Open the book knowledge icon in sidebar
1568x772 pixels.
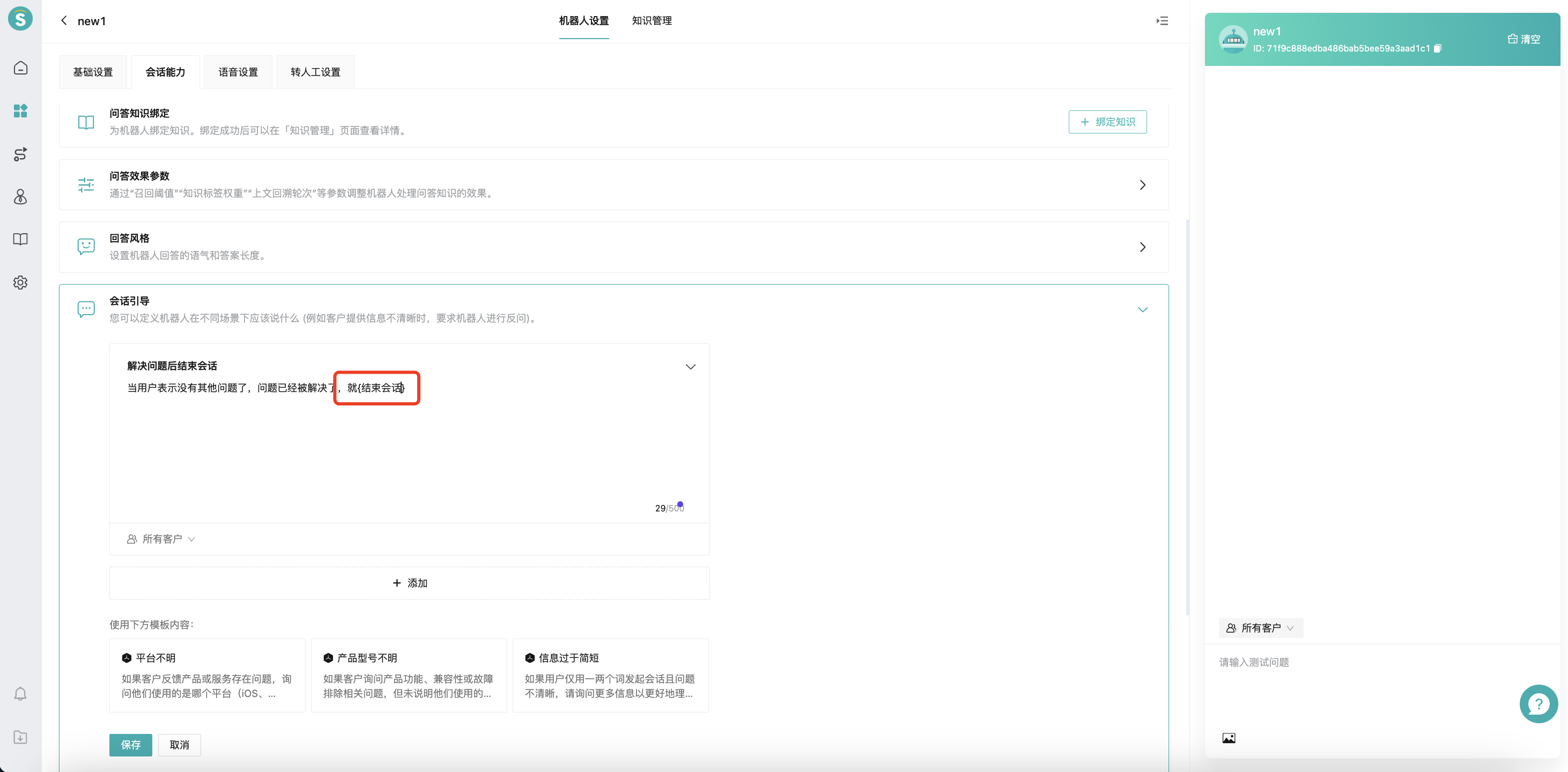pyautogui.click(x=20, y=239)
